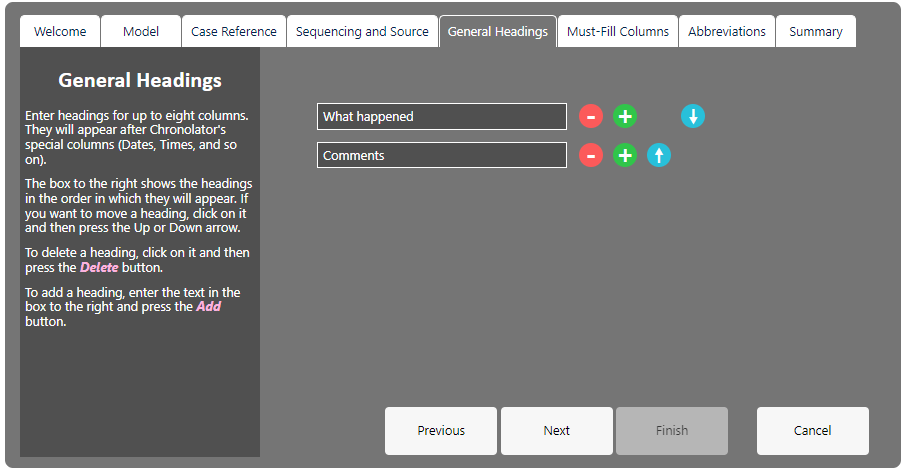Go to the Case Reference tab
The height and width of the screenshot is (472, 904).
point(234,31)
